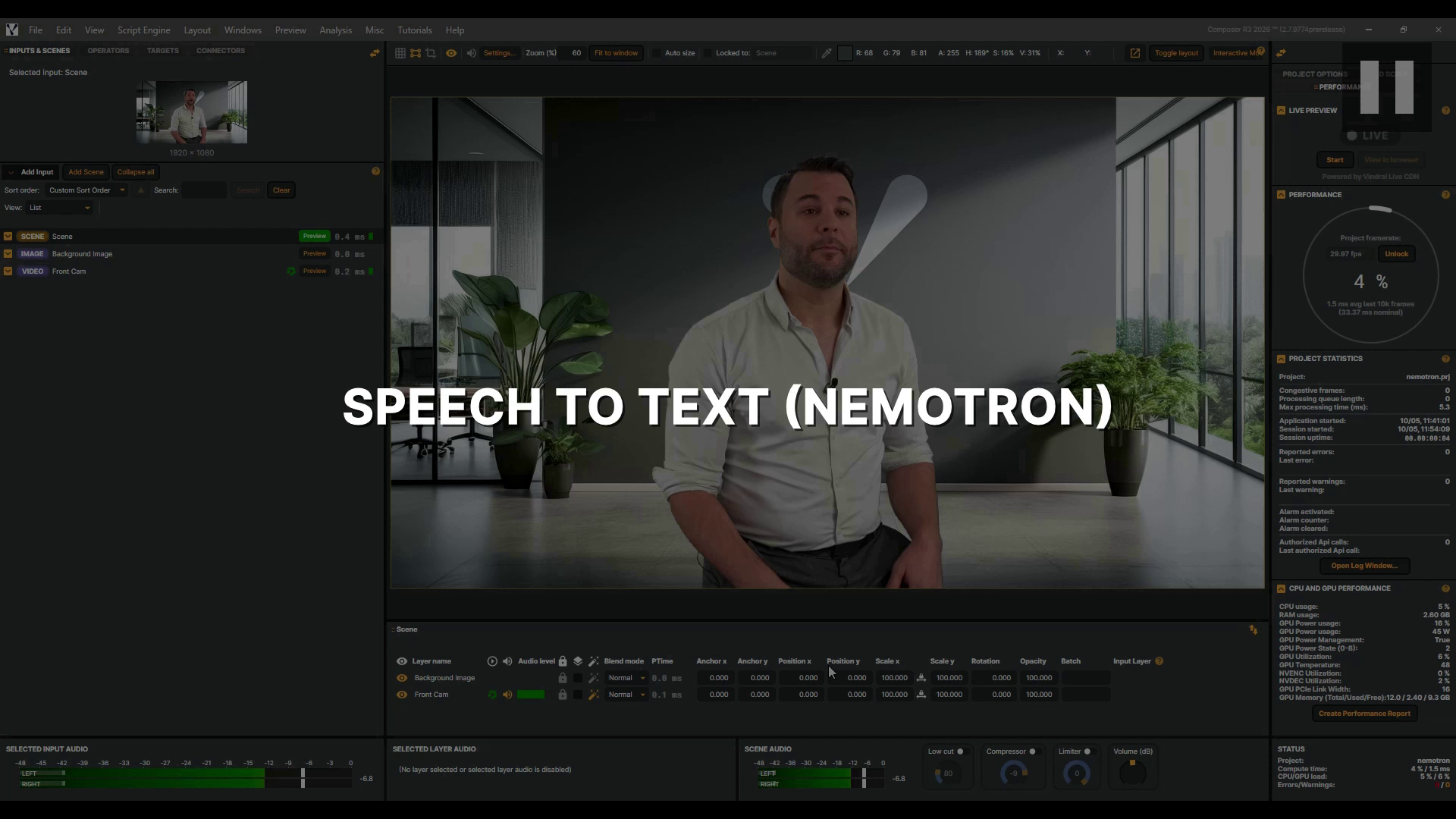Screen dimensions: 1456x819
Task: Click the Fit to window button
Action: click(616, 53)
